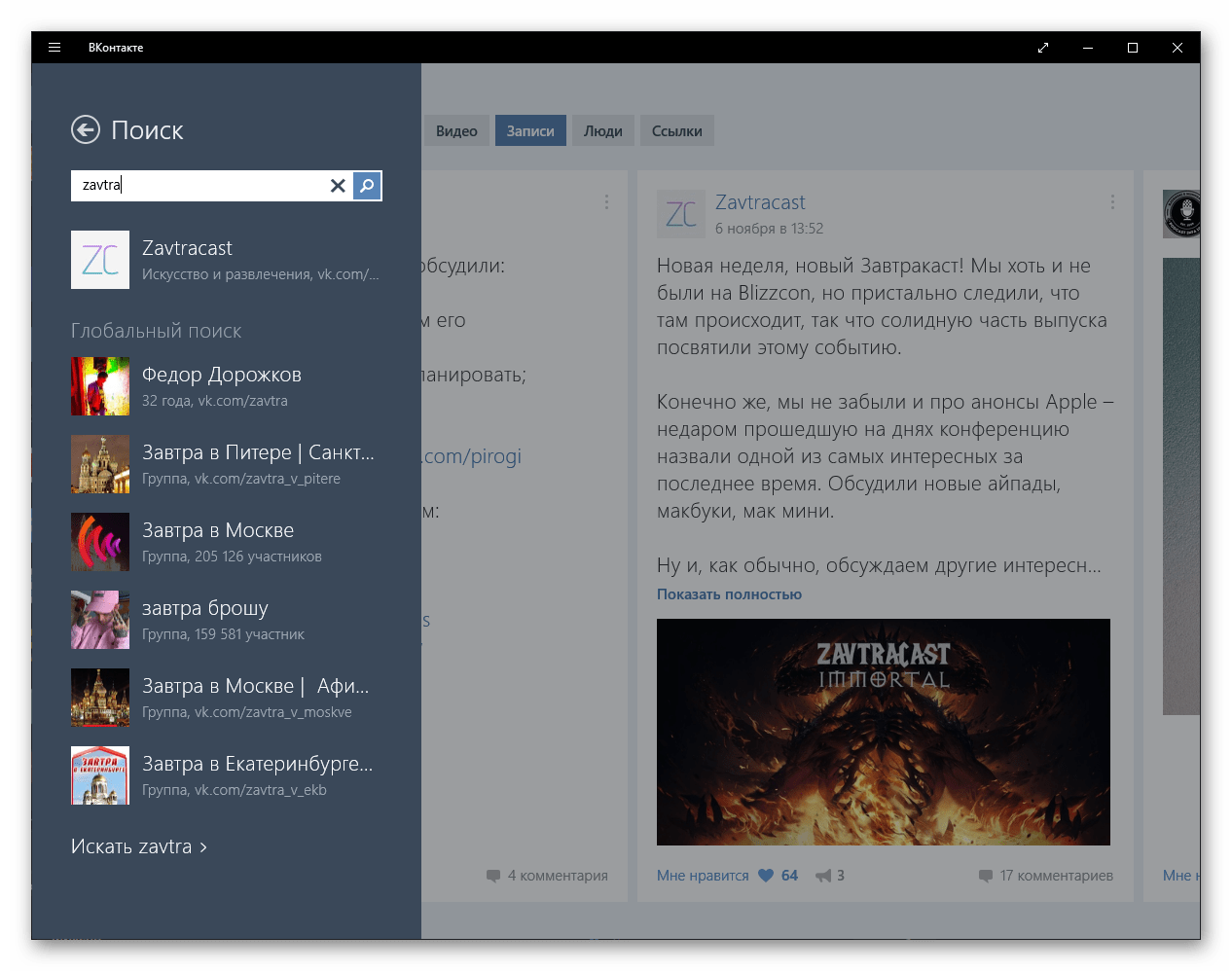This screenshot has height=971, width=1232.
Task: Click the post date 6 ноября в 13:52
Action: click(x=769, y=229)
